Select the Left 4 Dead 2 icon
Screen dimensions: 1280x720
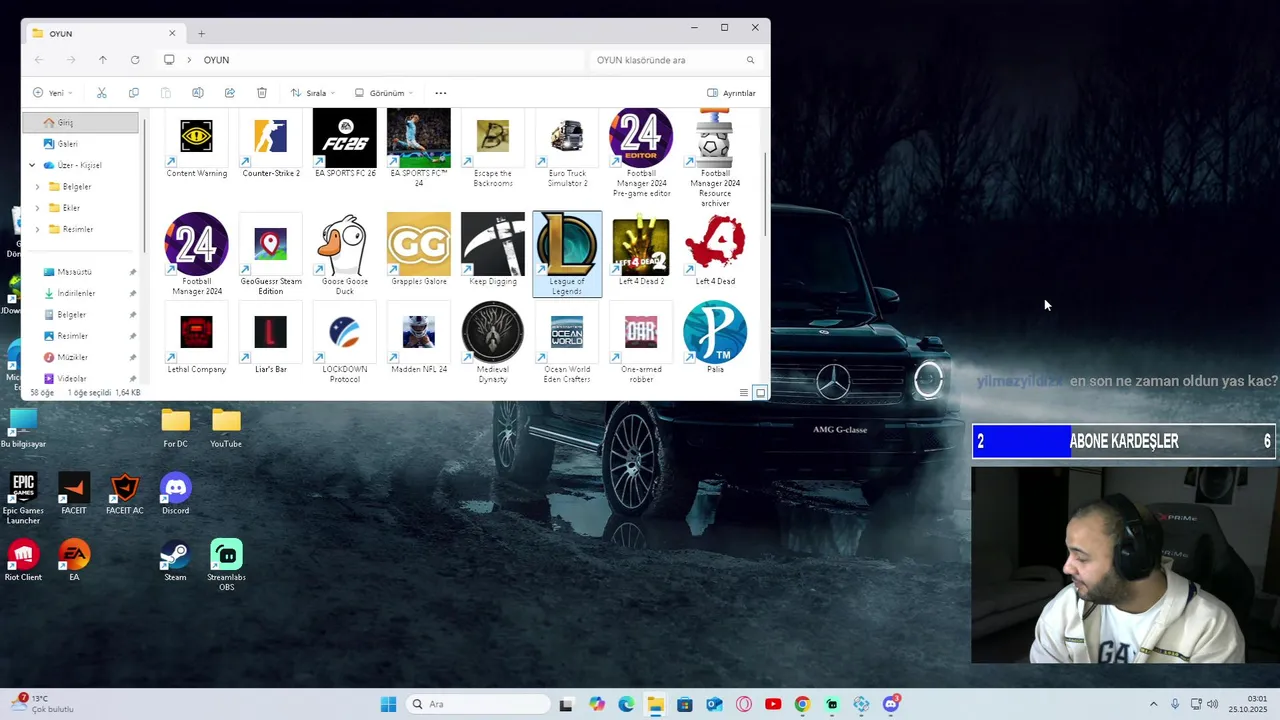(641, 249)
